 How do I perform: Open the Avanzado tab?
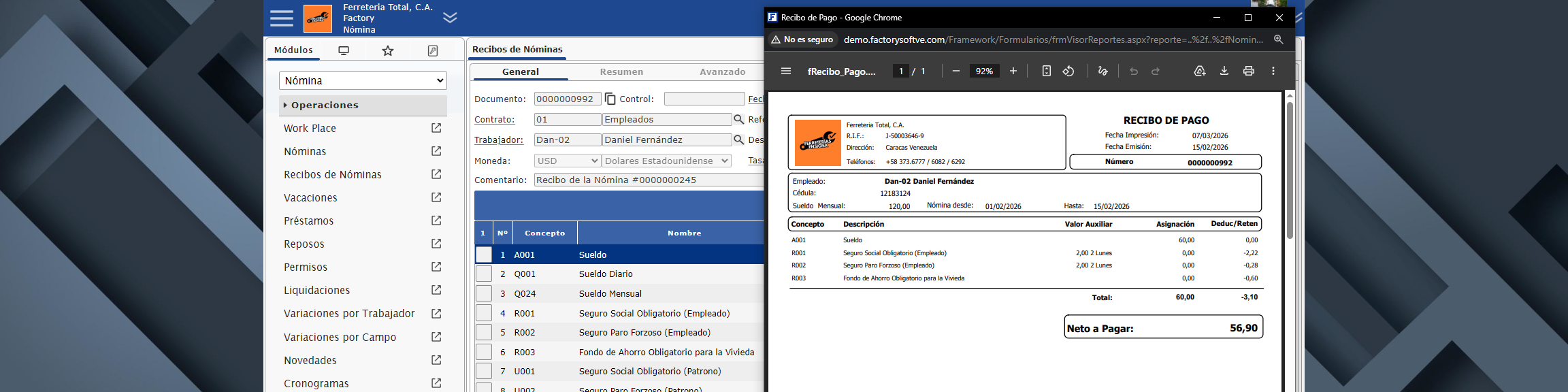tap(722, 72)
